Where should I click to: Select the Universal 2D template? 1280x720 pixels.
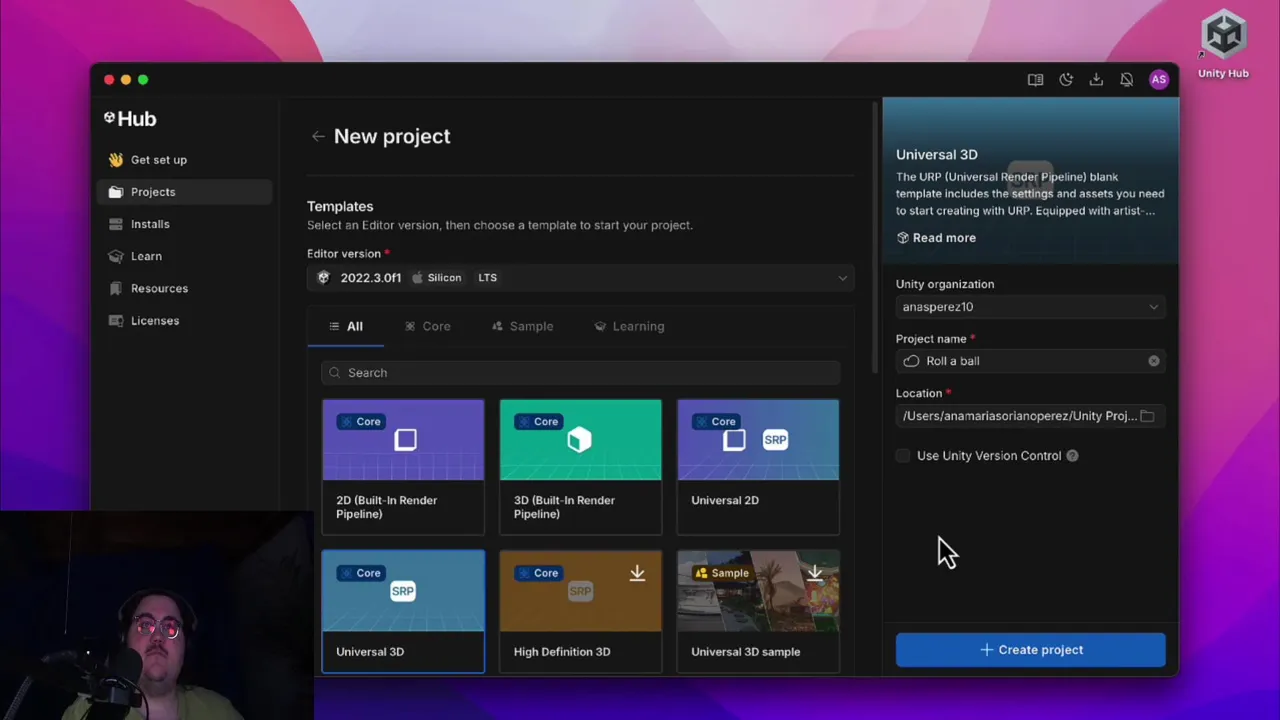coord(758,467)
